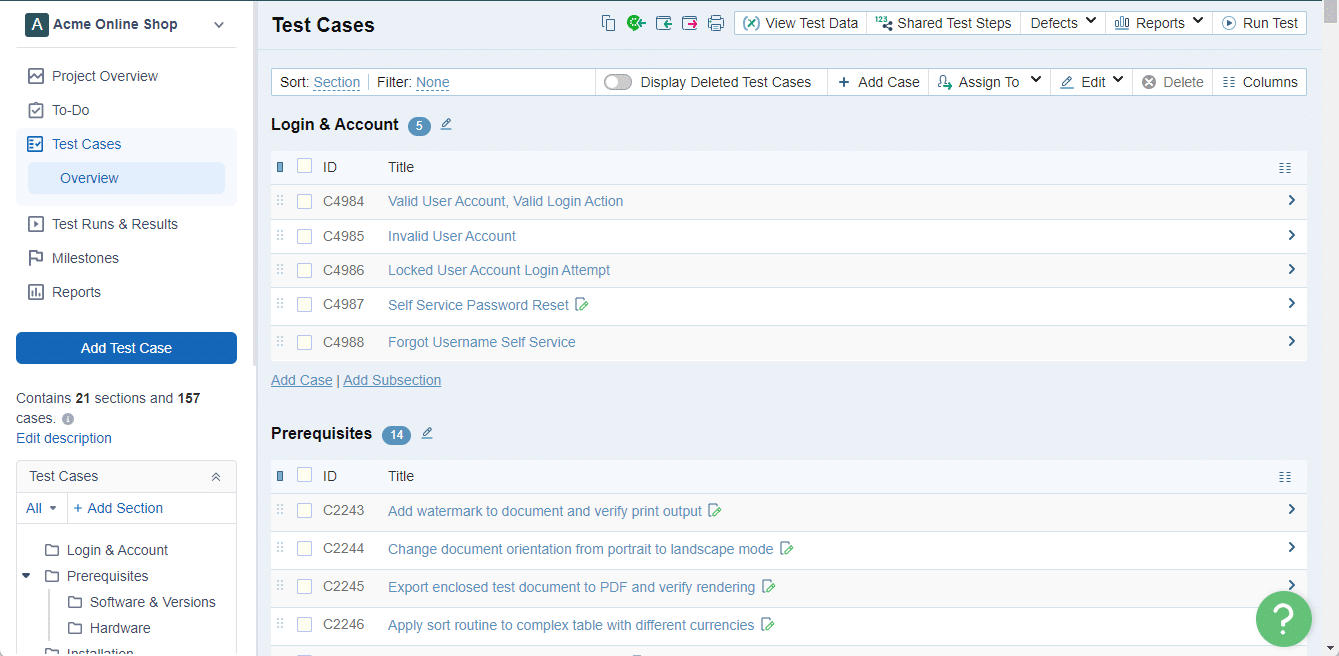Click the export test cases pink-arrow icon
This screenshot has height=656, width=1339.
(690, 23)
